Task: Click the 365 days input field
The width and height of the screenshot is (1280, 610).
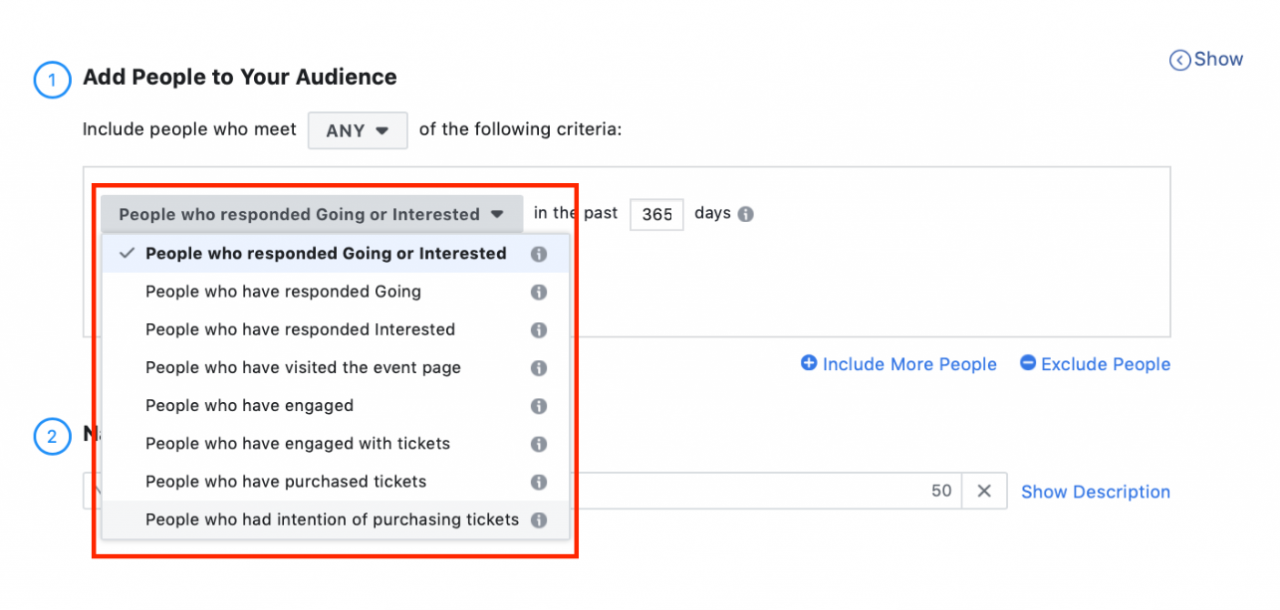Action: 657,215
